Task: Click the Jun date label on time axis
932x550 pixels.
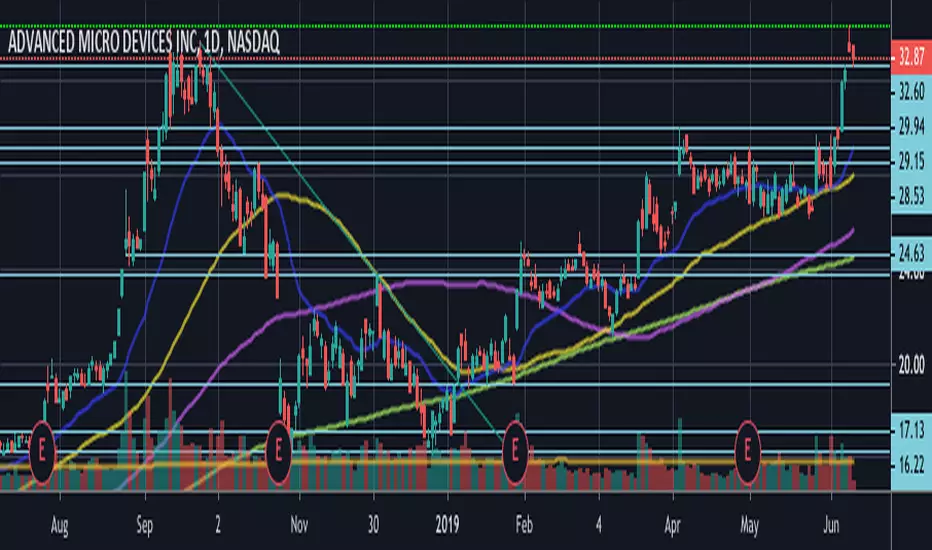Action: 830,526
